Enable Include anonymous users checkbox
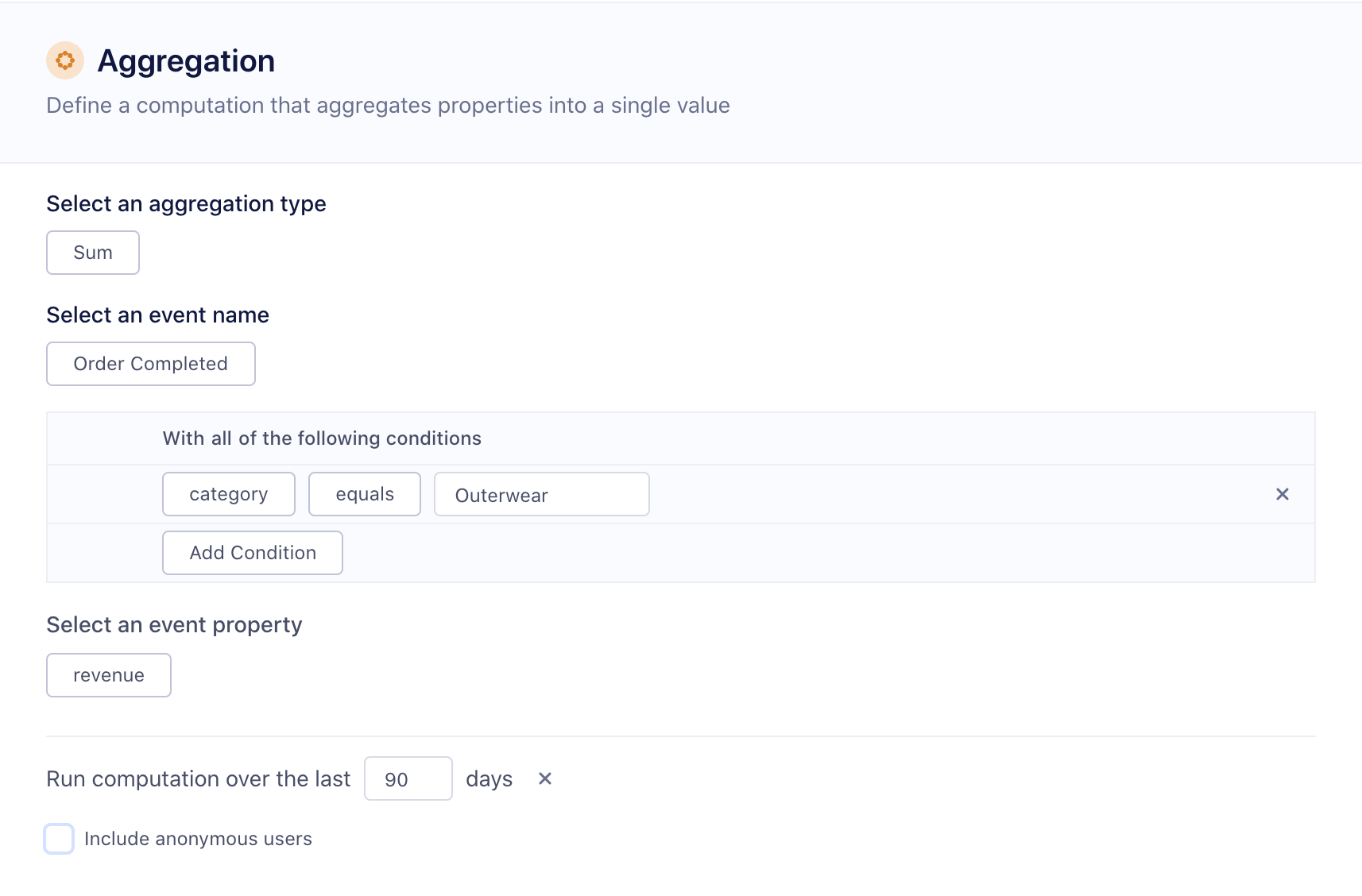 [59, 839]
